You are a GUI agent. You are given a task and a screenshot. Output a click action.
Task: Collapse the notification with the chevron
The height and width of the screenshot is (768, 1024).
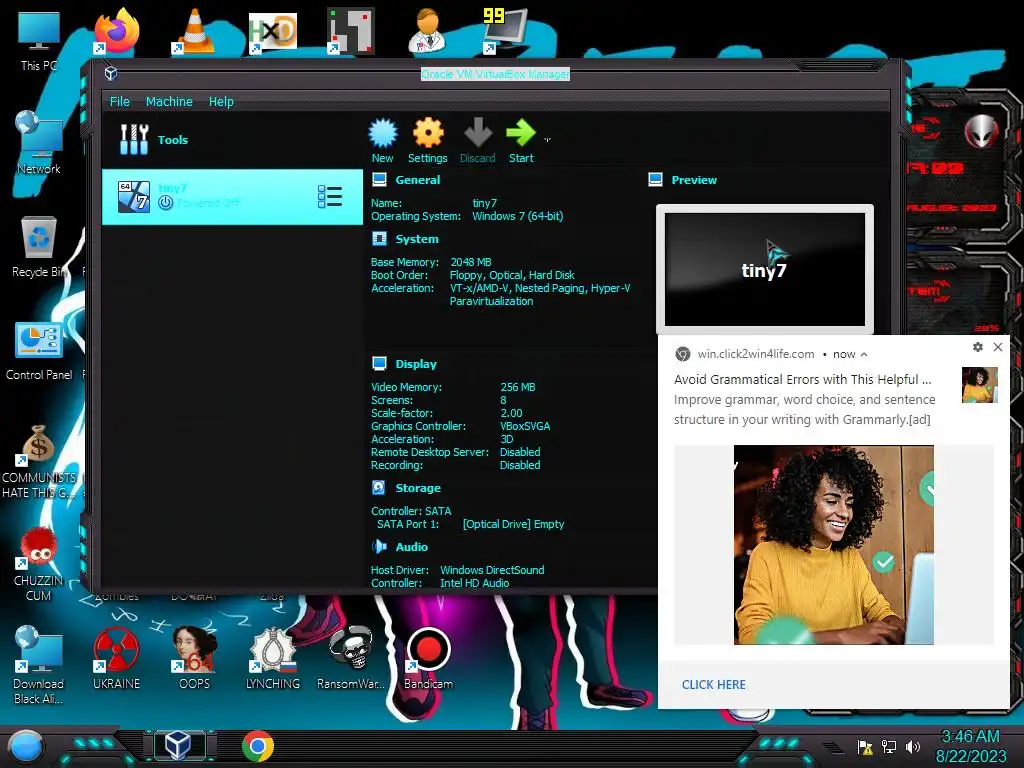(x=864, y=355)
